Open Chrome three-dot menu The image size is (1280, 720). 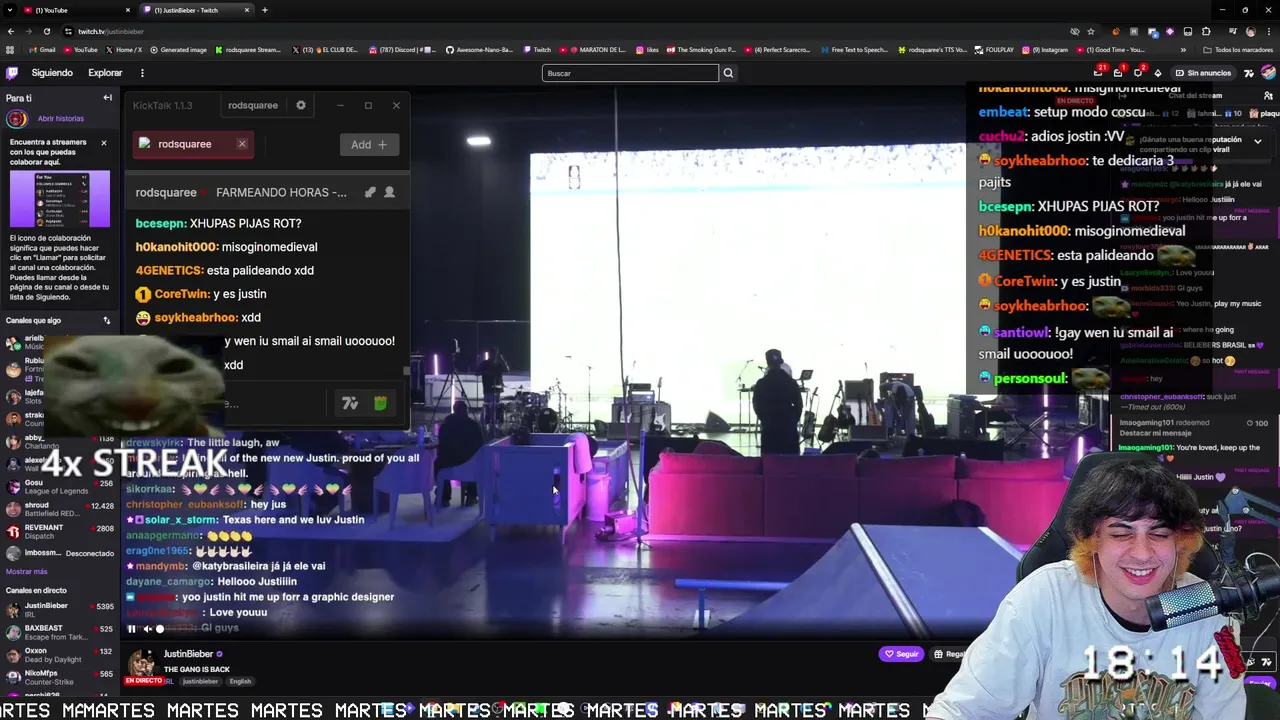tap(1268, 31)
